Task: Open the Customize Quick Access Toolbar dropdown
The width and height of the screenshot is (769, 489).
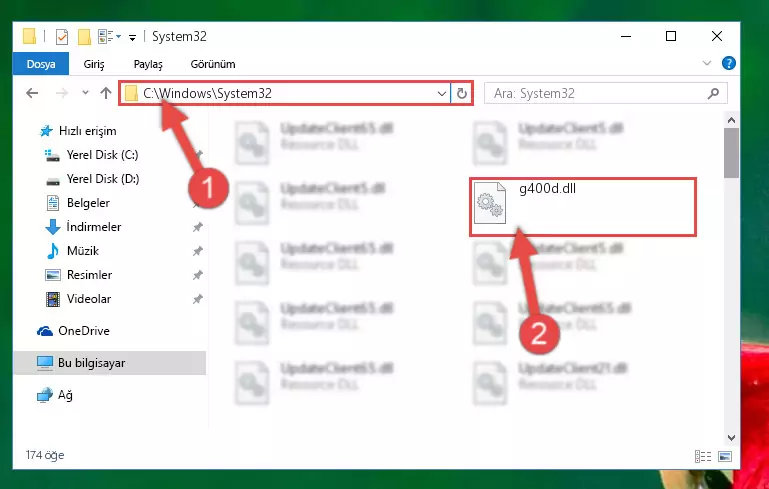Action: point(132,37)
